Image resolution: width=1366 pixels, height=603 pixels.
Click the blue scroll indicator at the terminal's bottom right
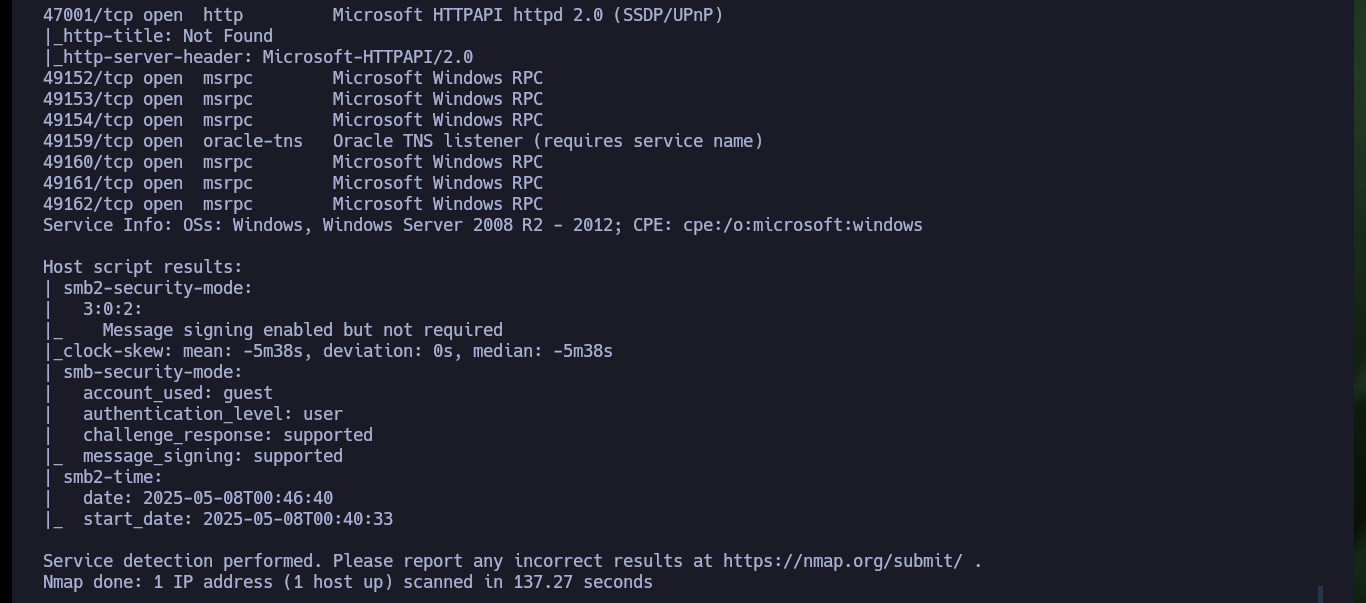click(x=1321, y=594)
